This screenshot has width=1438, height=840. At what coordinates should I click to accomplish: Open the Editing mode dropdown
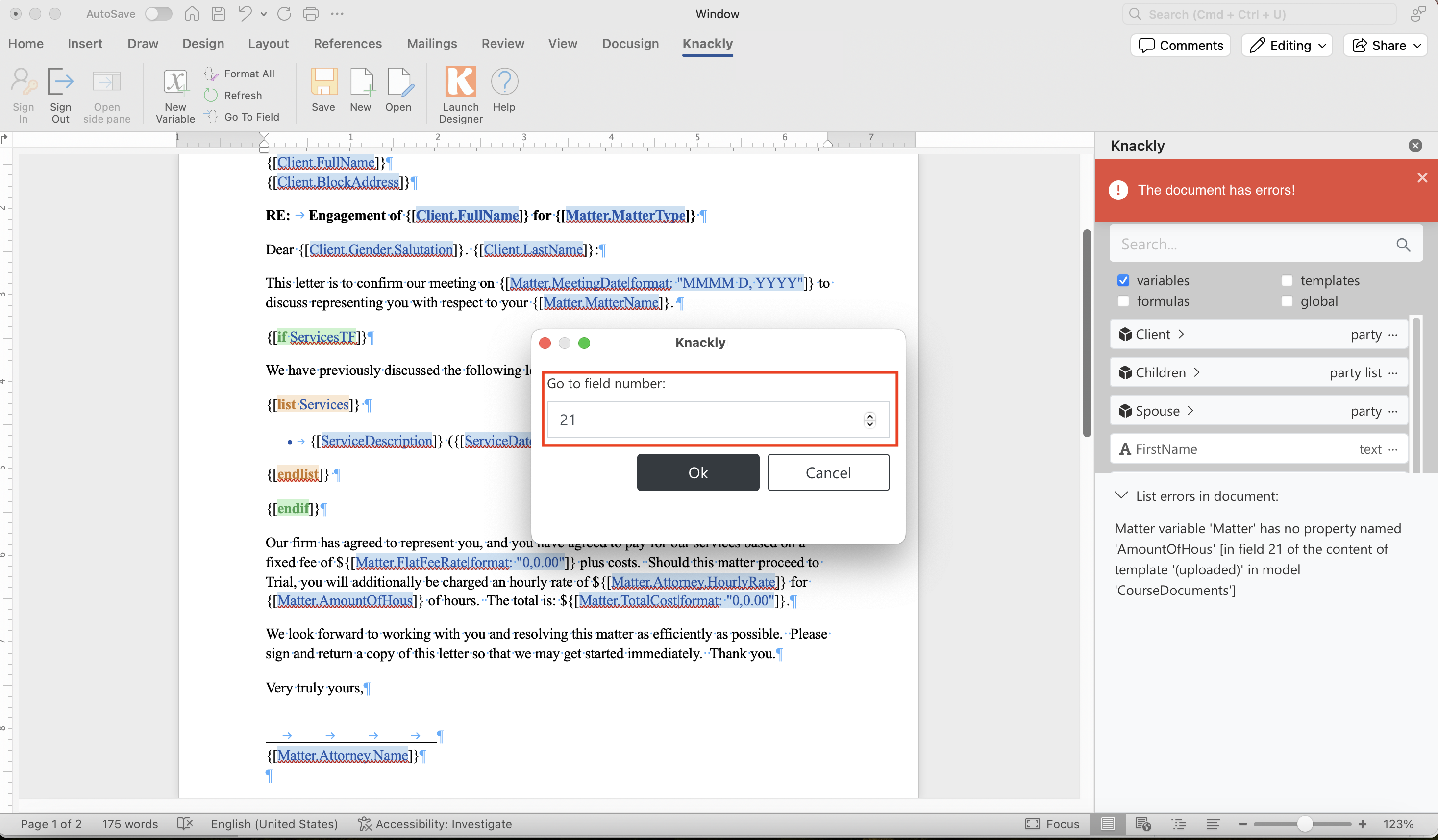1287,45
